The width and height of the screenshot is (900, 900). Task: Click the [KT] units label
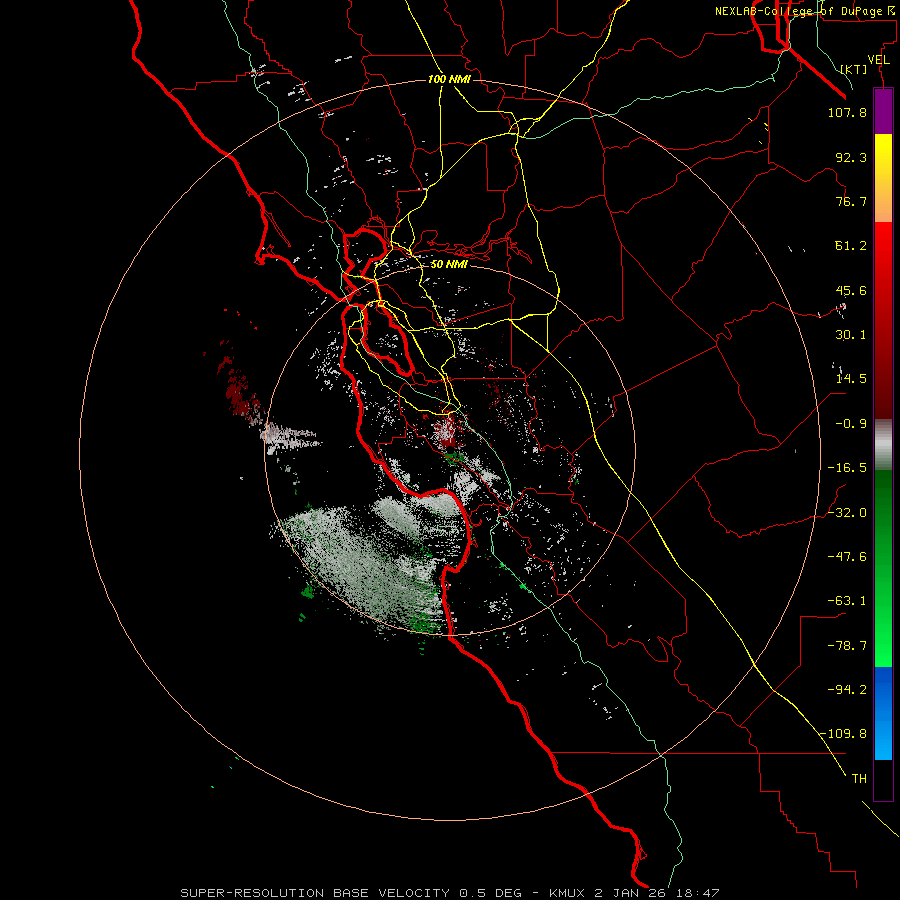[854, 69]
